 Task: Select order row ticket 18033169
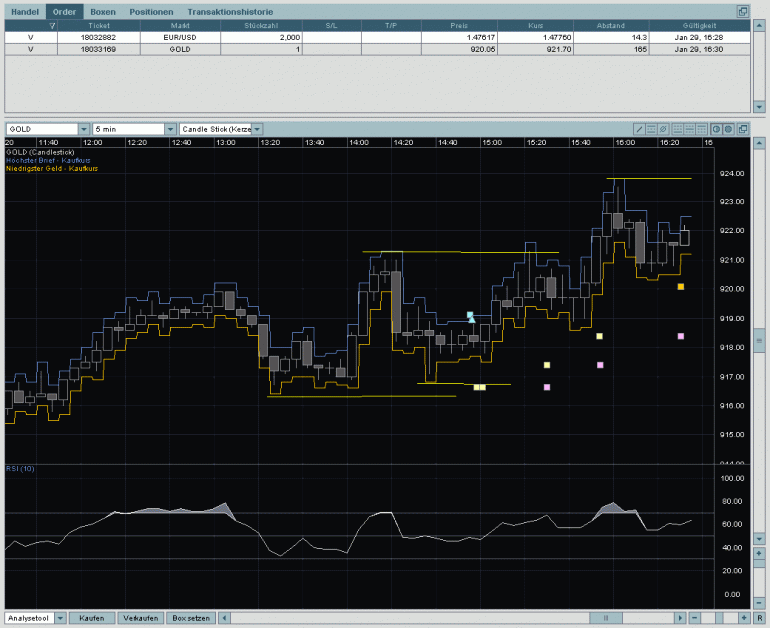click(377, 49)
